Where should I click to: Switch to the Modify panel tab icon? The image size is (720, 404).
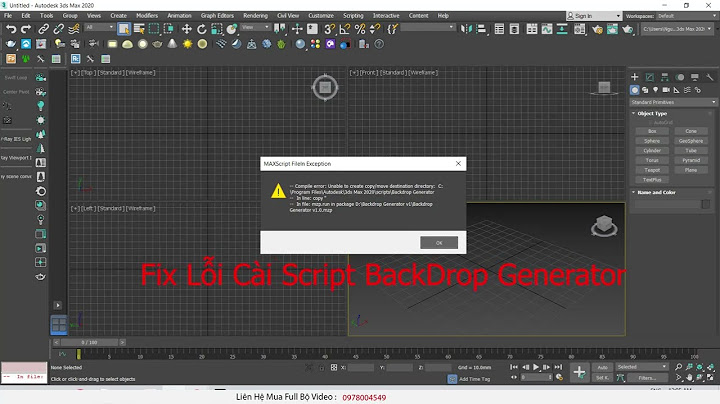650,77
